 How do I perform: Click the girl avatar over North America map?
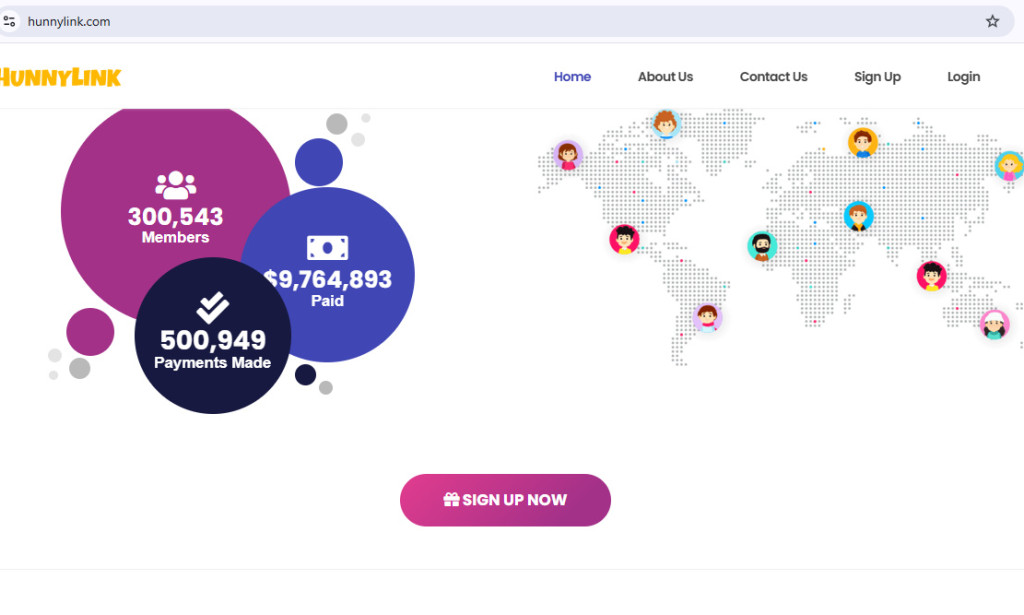(x=569, y=157)
